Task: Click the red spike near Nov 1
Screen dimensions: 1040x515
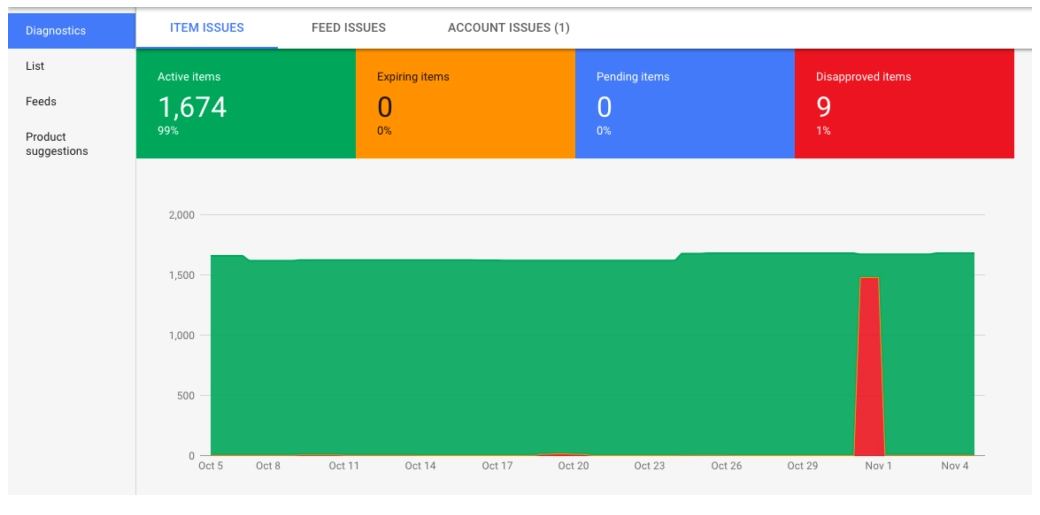Action: 868,365
